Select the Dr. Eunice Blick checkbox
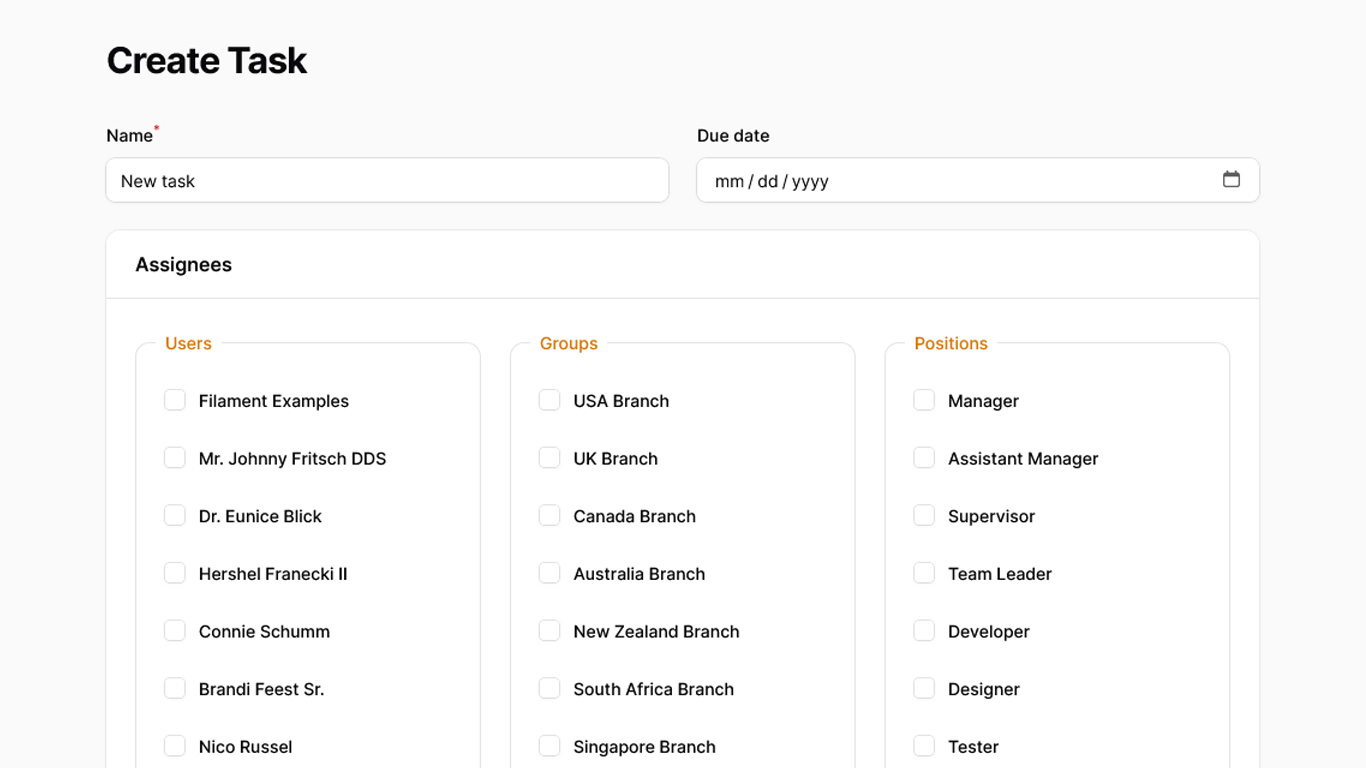 coord(175,515)
